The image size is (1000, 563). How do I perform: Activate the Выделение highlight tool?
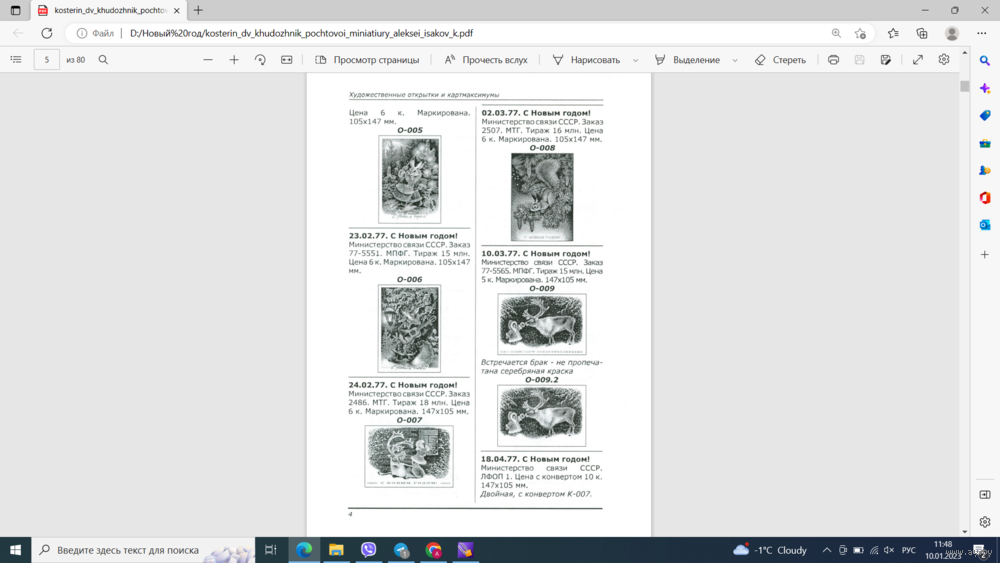(688, 59)
